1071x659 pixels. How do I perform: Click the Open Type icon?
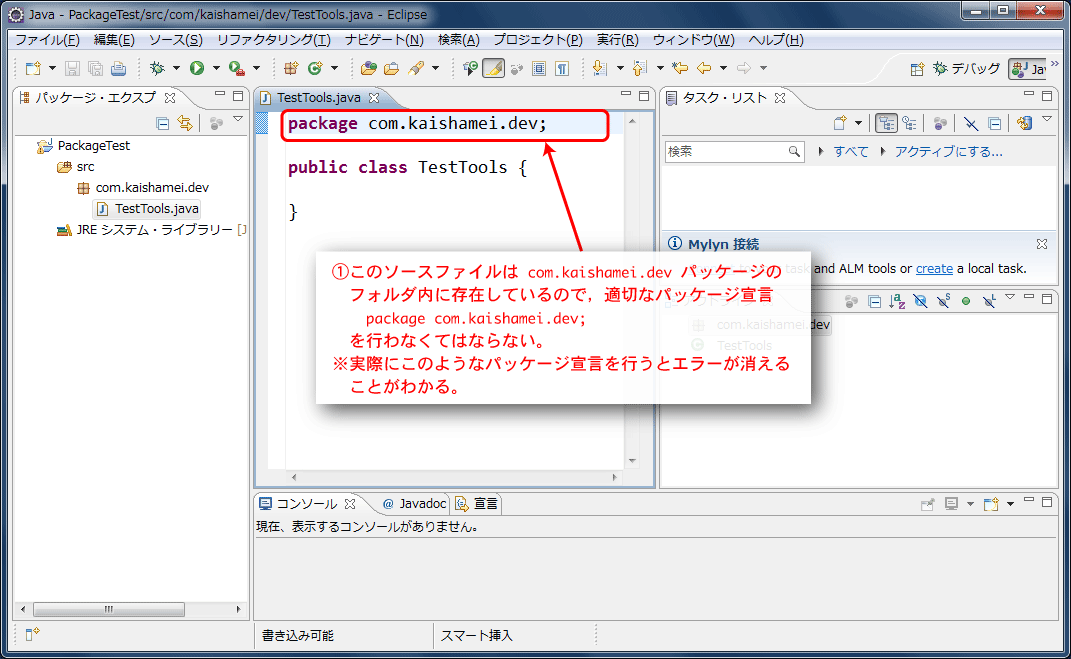point(369,68)
